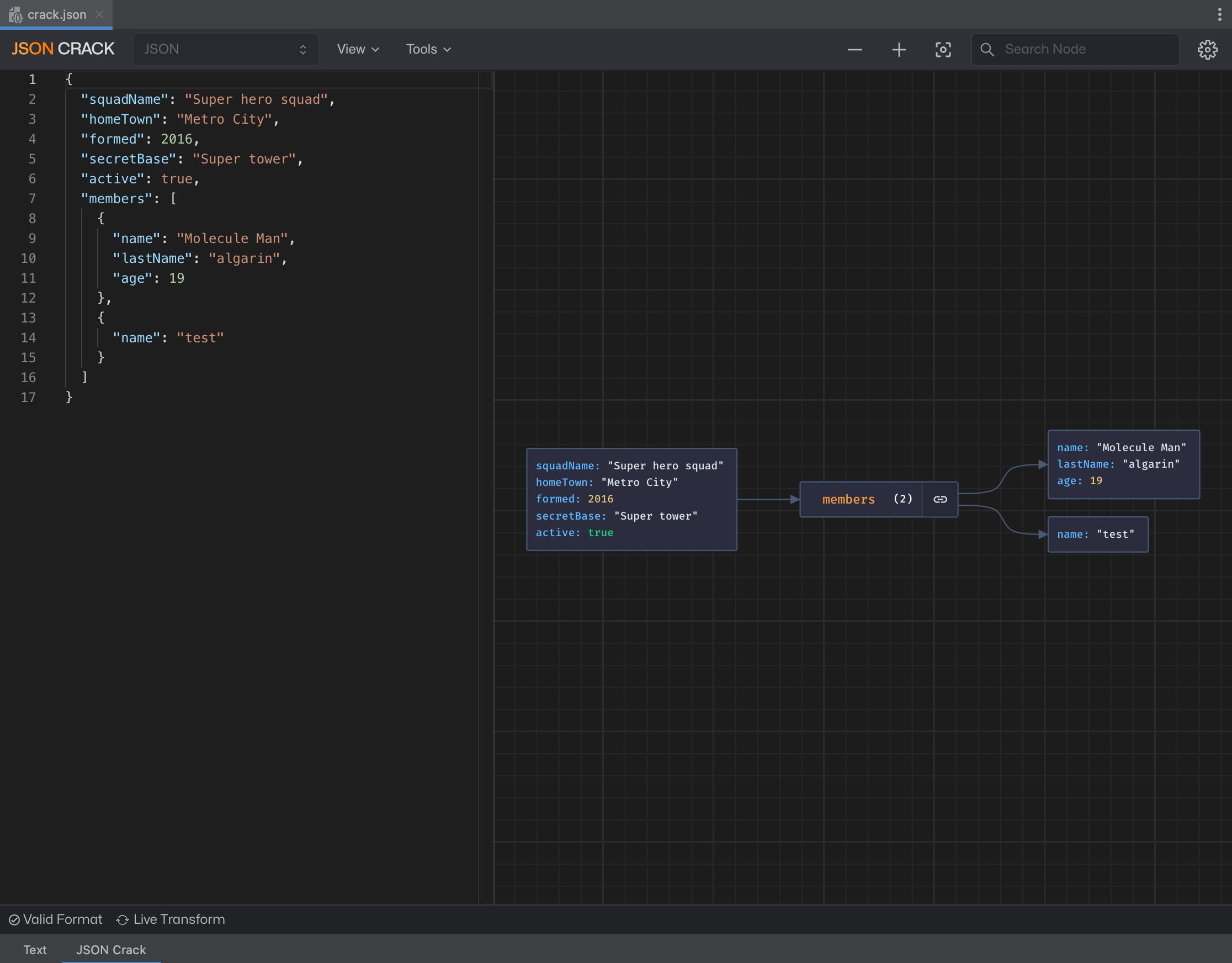This screenshot has height=963, width=1232.
Task: Switch to the Text tab
Action: pyautogui.click(x=35, y=949)
